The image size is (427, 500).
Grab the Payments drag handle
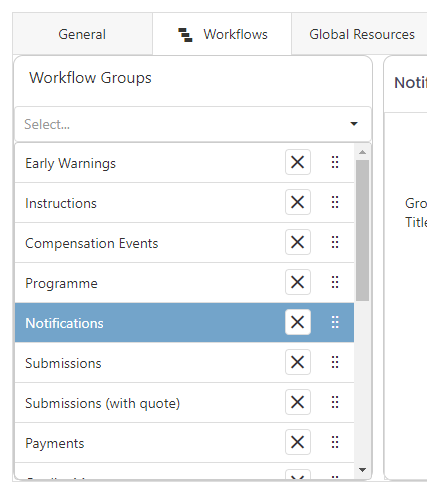pos(335,442)
